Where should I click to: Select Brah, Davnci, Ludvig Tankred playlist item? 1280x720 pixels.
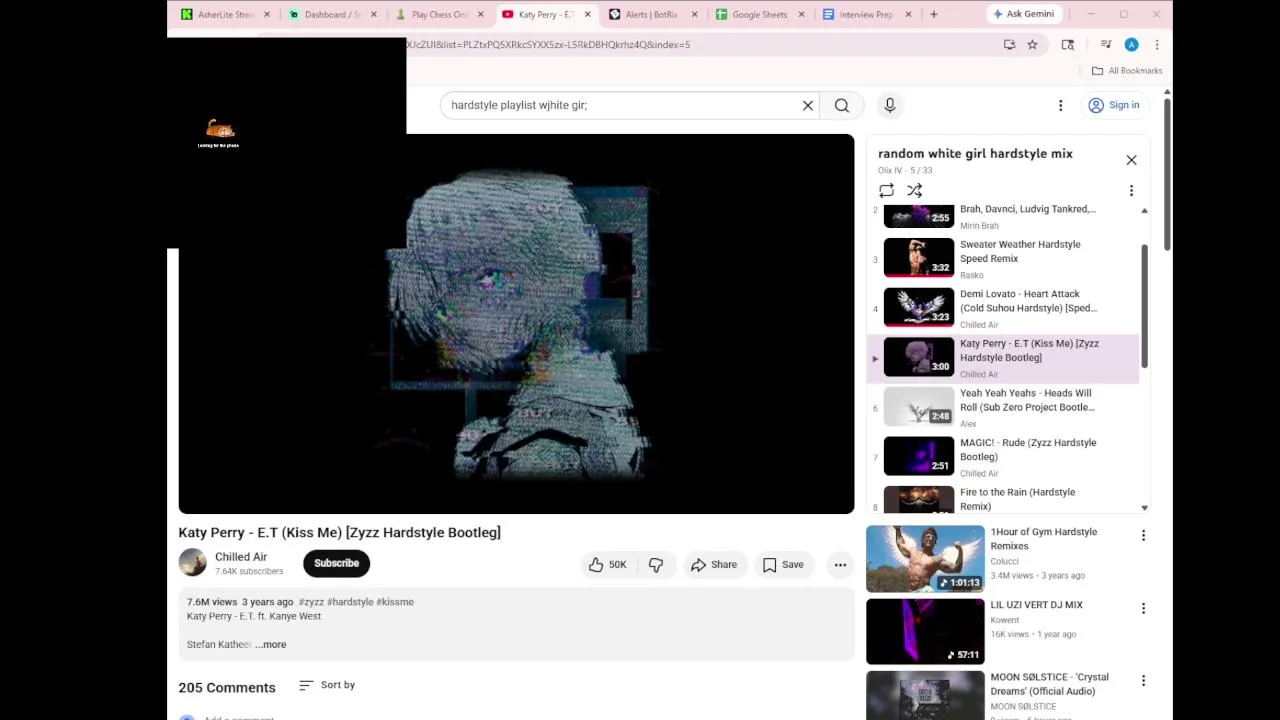pos(1004,216)
